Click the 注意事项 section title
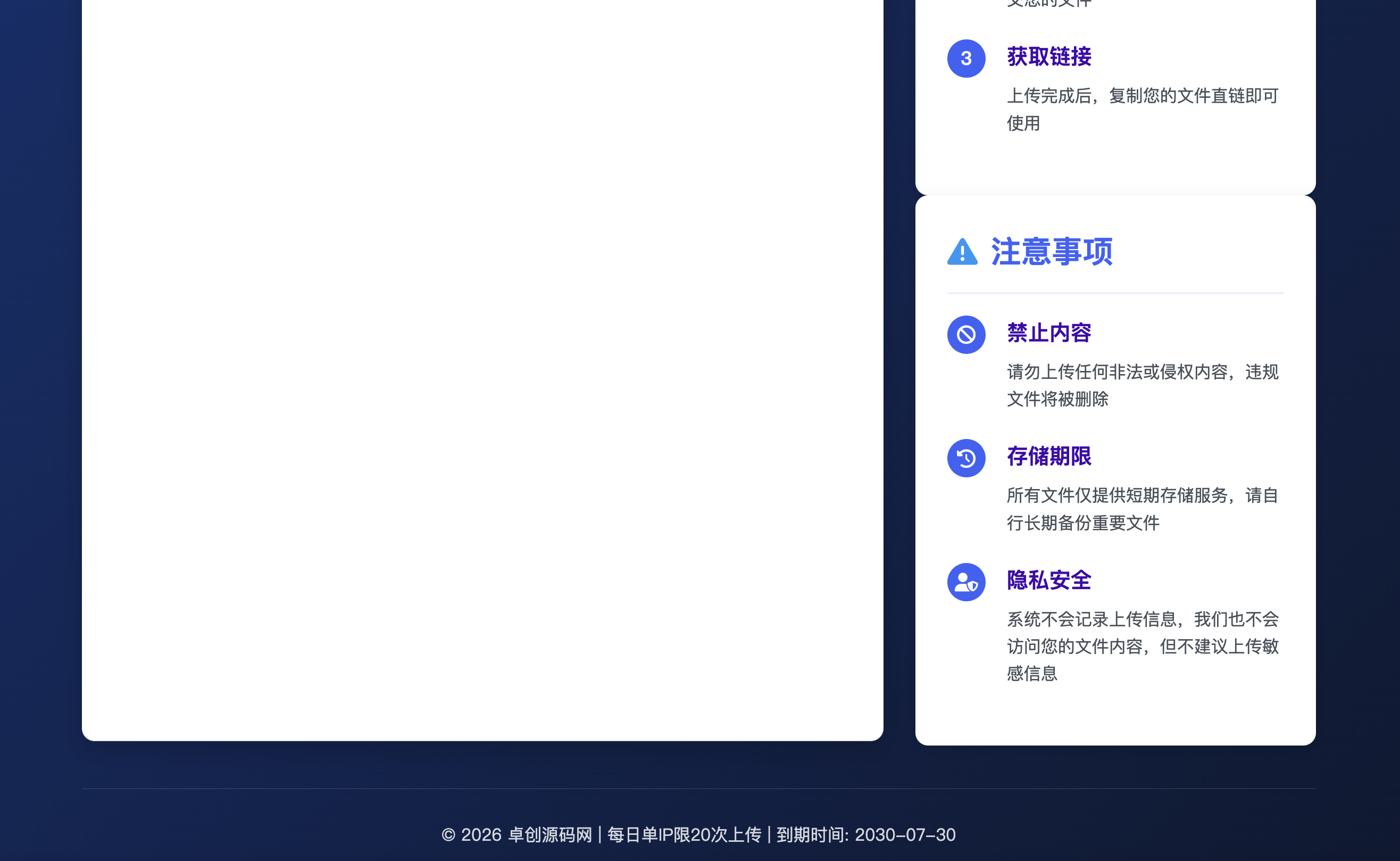Image resolution: width=1400 pixels, height=861 pixels. (x=1052, y=252)
